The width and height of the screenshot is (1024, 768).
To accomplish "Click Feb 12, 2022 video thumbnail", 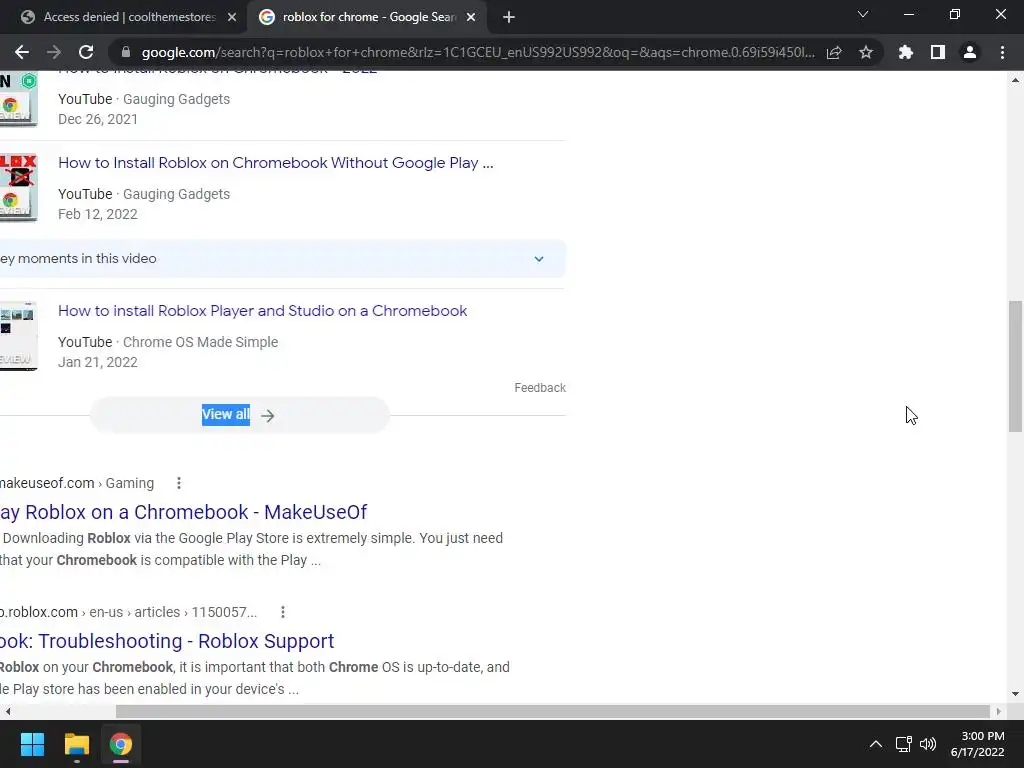I will [x=18, y=188].
